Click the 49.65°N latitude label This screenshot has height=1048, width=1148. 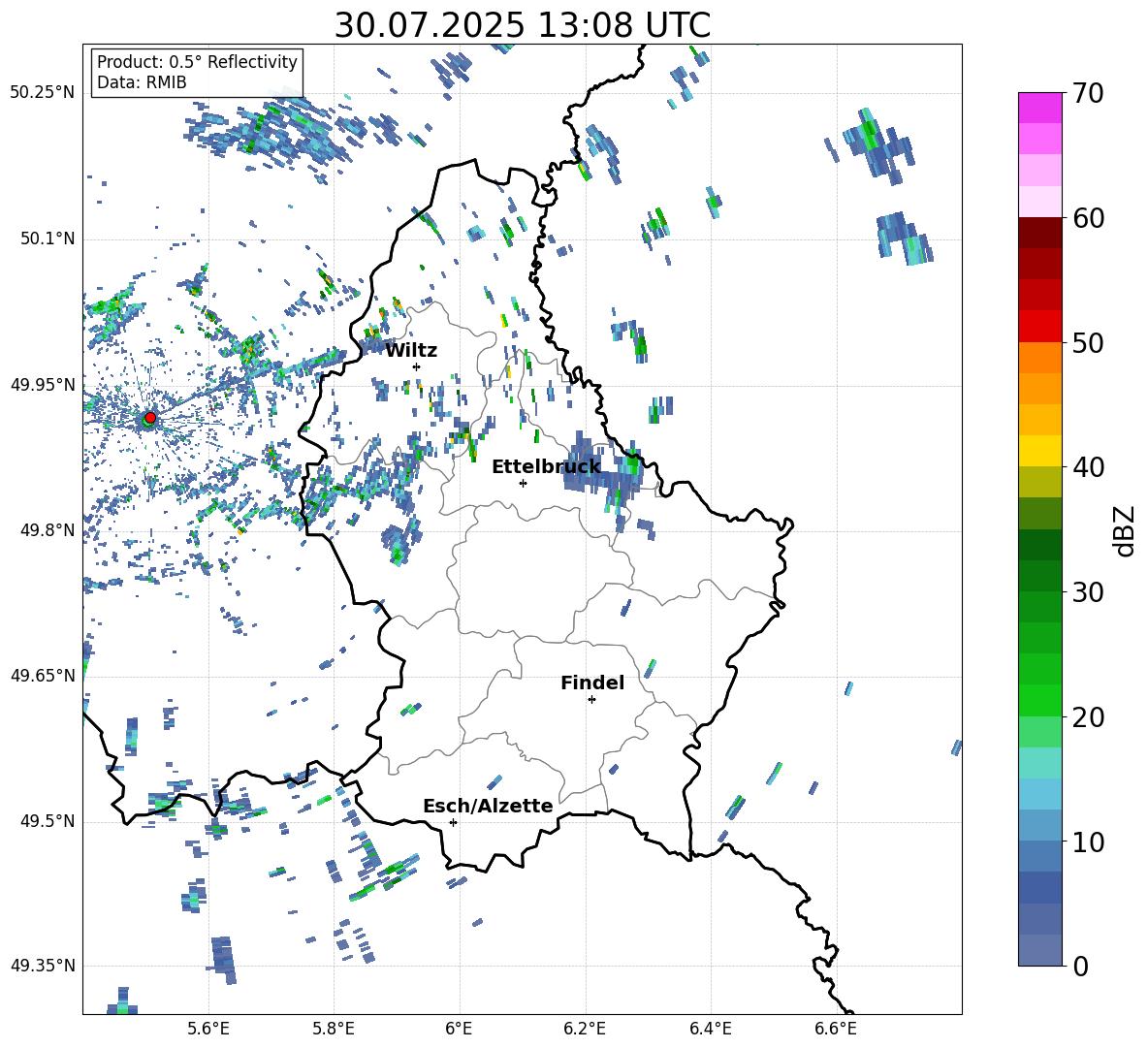[43, 675]
